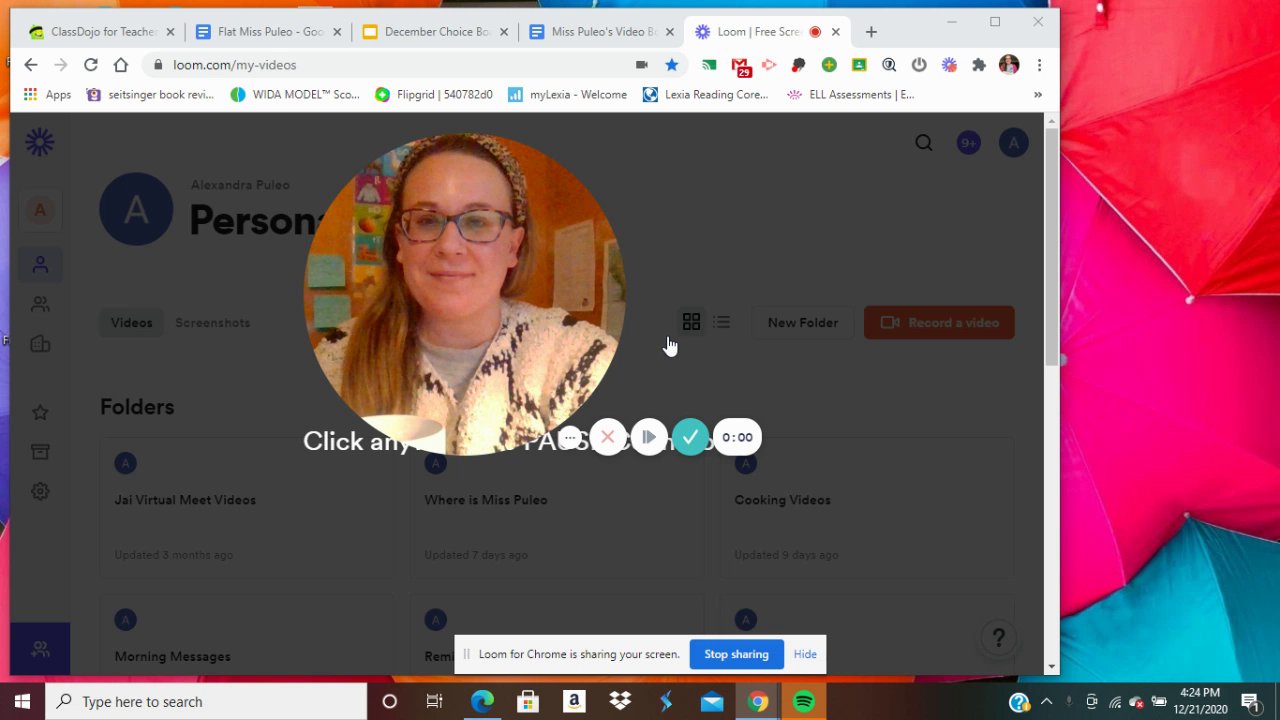Screen dimensions: 1280x720
Task: Click the New Folder button
Action: point(803,323)
